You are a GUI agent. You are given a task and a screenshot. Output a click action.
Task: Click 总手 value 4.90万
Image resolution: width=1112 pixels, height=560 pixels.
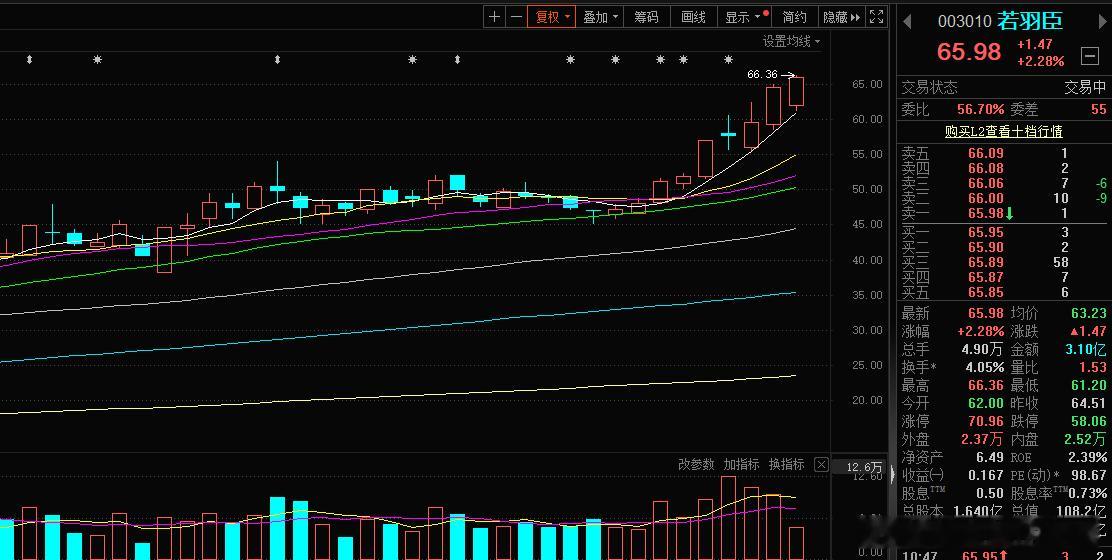click(x=982, y=349)
